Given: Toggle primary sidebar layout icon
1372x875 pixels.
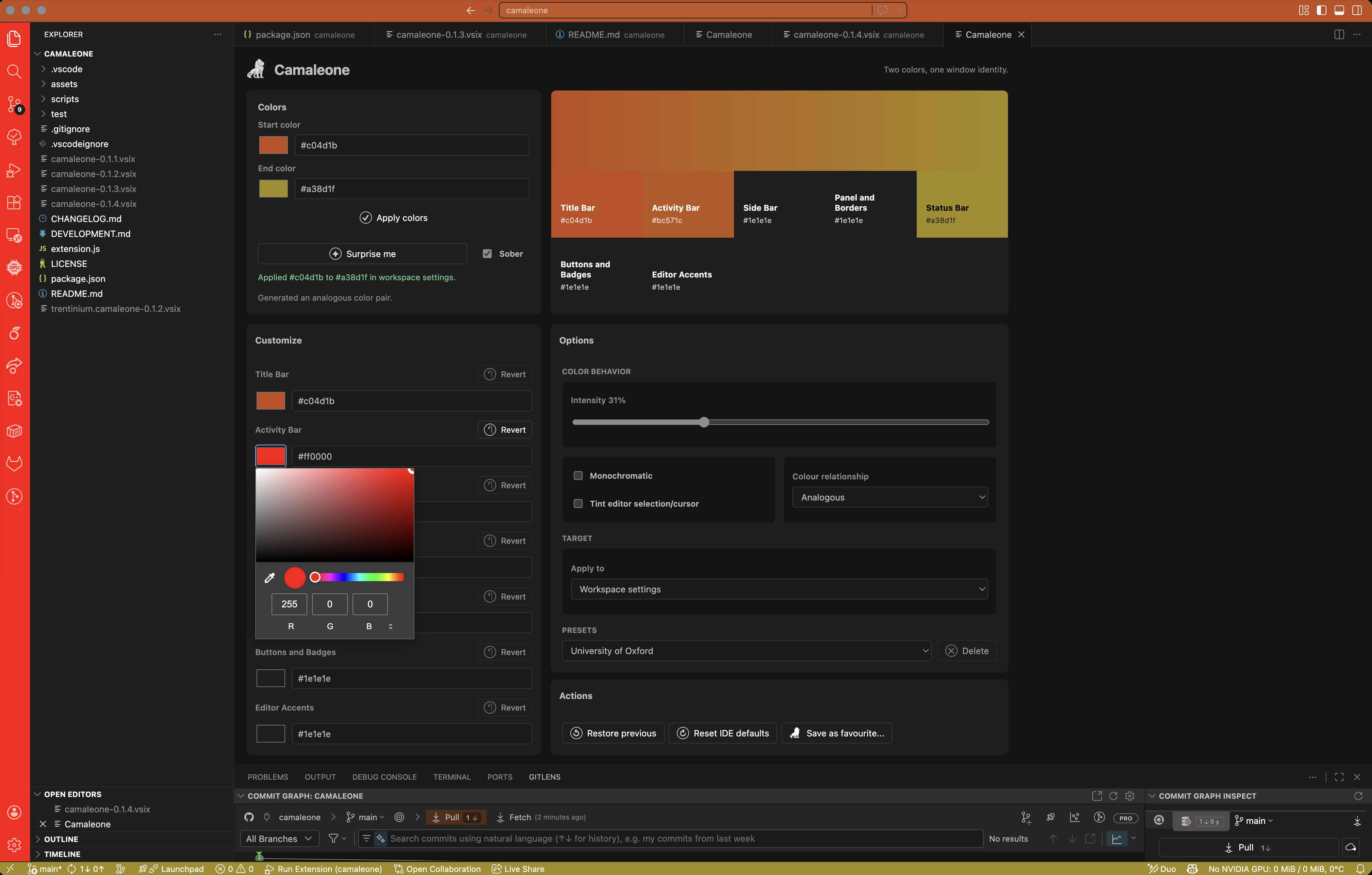Looking at the screenshot, I should 1321,10.
